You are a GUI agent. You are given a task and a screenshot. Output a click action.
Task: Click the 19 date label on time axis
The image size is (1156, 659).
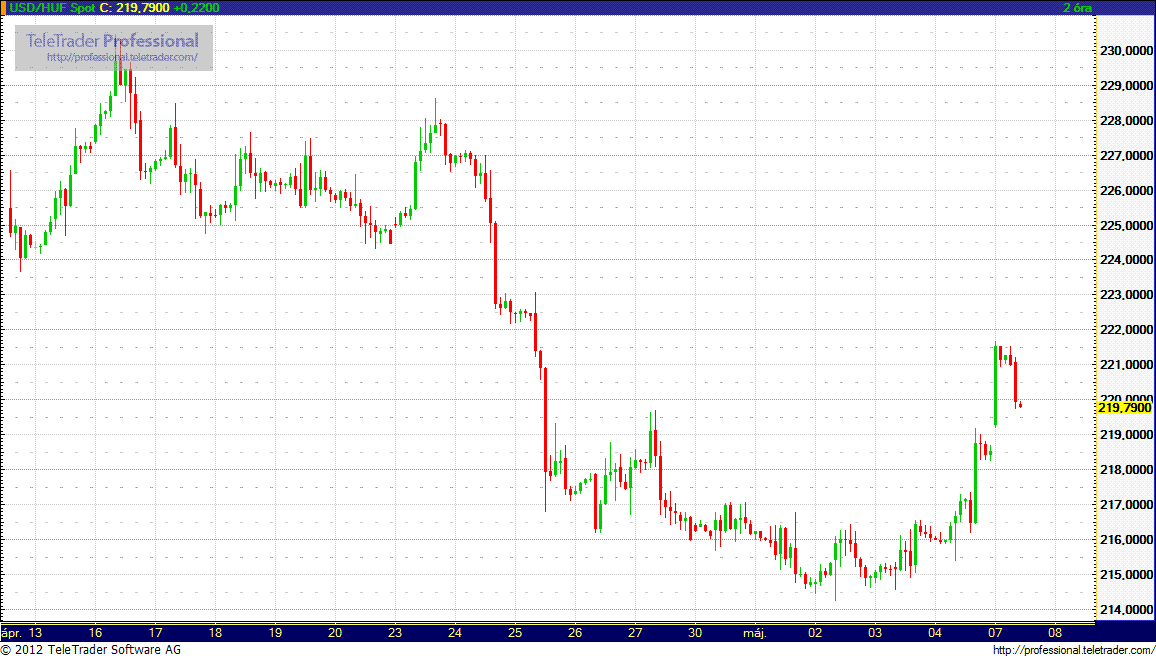[274, 632]
